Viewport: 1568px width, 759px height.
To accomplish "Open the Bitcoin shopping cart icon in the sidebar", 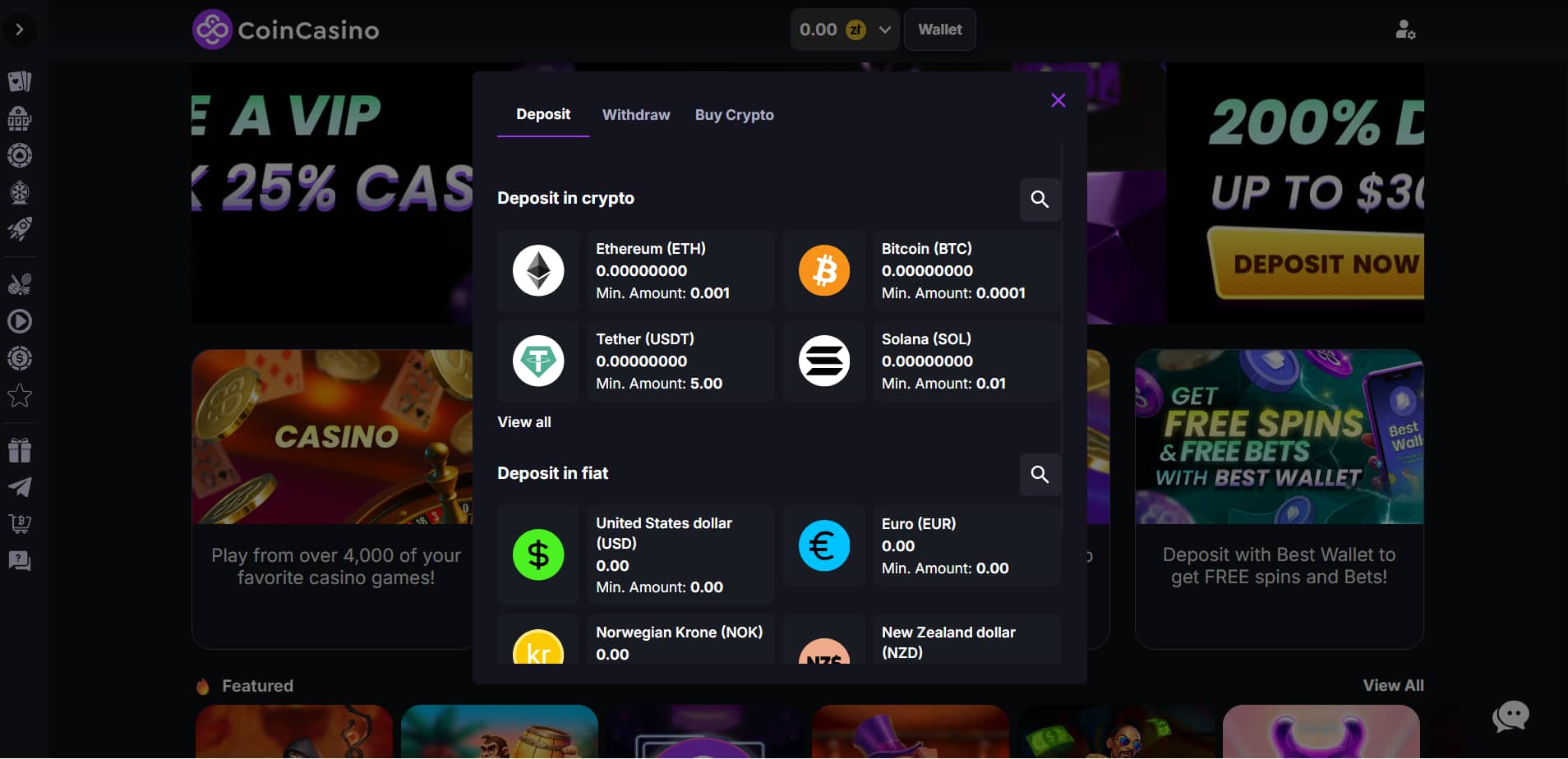I will [20, 524].
